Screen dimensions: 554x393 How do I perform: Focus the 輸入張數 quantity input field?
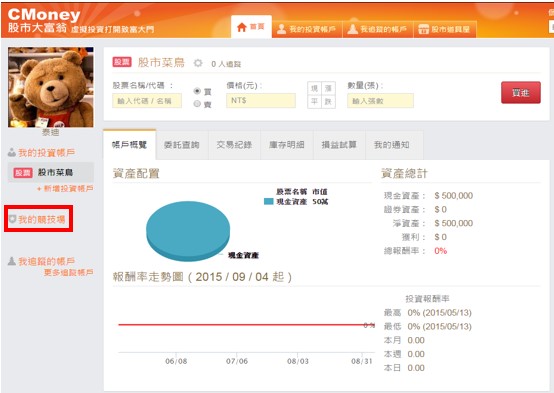[380, 101]
